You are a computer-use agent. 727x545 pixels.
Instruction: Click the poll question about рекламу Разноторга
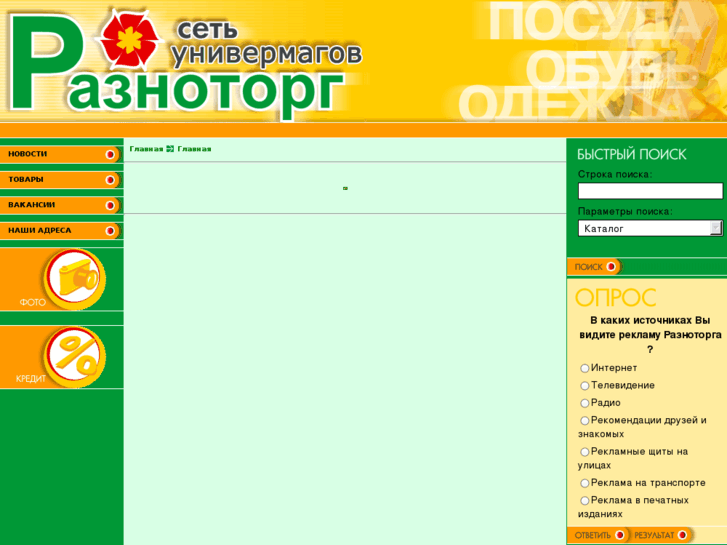pyautogui.click(x=650, y=335)
